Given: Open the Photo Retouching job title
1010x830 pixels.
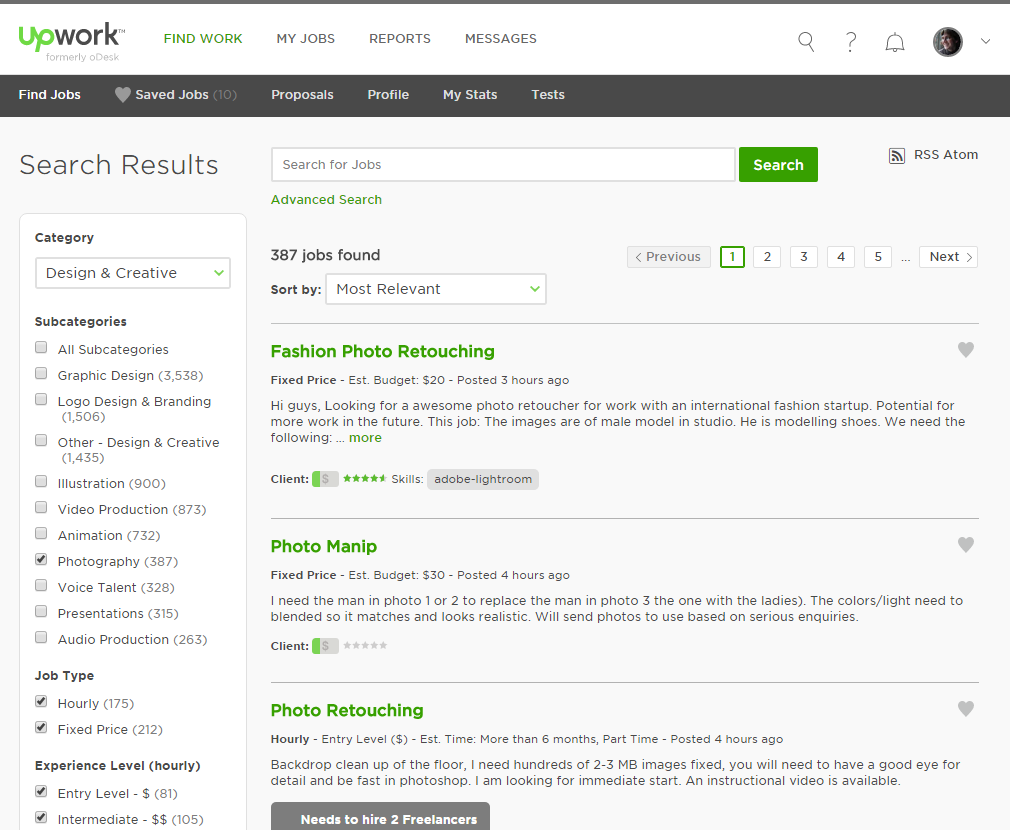Looking at the screenshot, I should click(347, 711).
